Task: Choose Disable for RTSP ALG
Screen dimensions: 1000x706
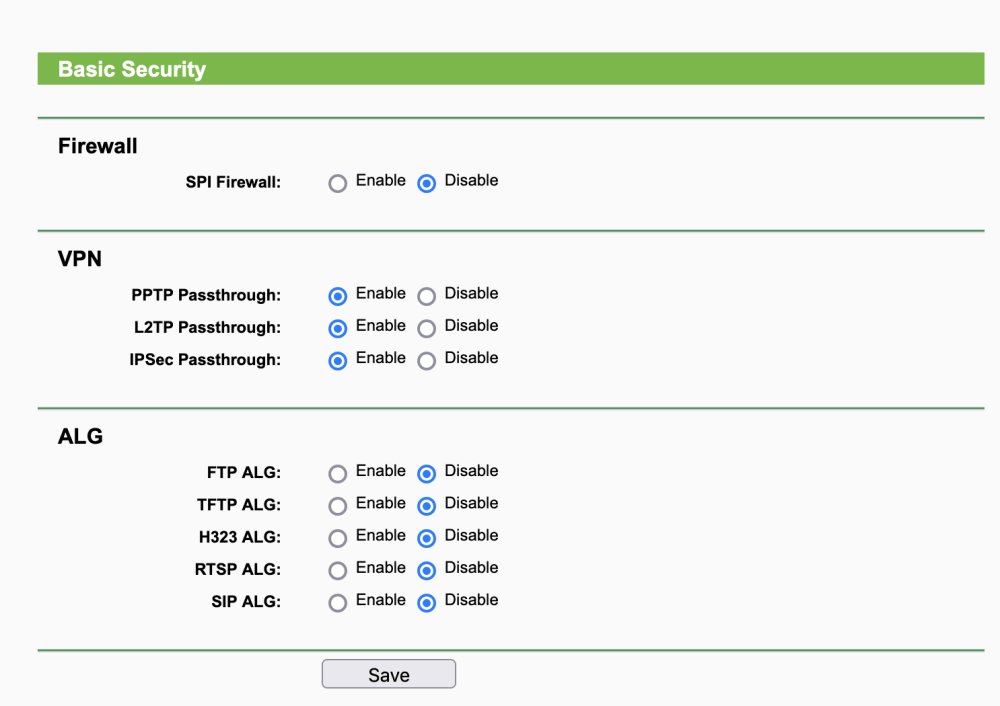Action: tap(427, 570)
